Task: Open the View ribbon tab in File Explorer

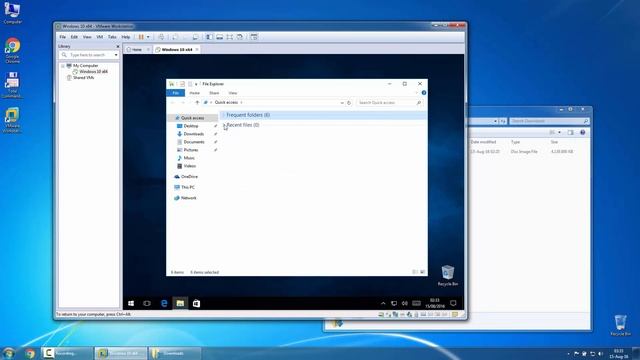Action: click(233, 93)
